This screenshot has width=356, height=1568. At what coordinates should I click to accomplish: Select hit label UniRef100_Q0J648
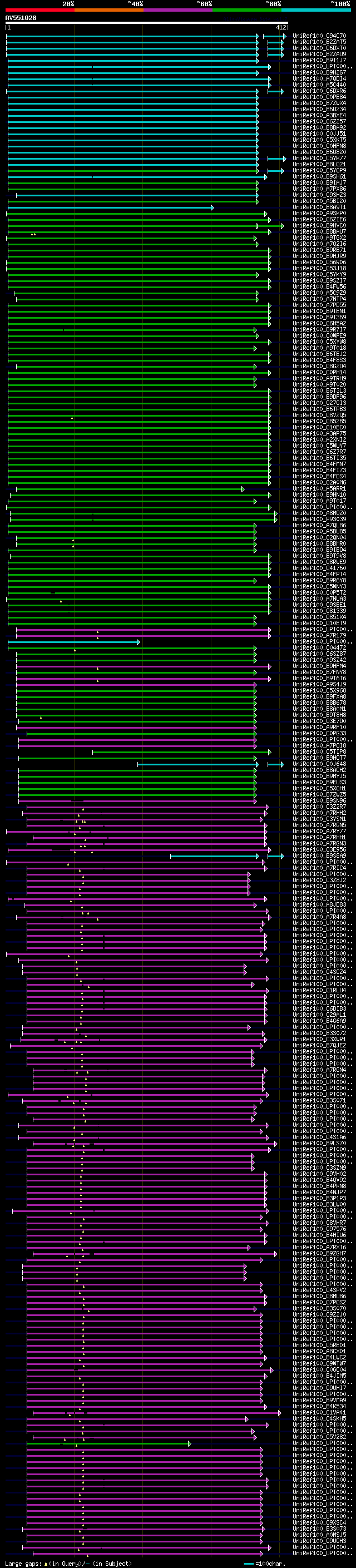[x=319, y=764]
